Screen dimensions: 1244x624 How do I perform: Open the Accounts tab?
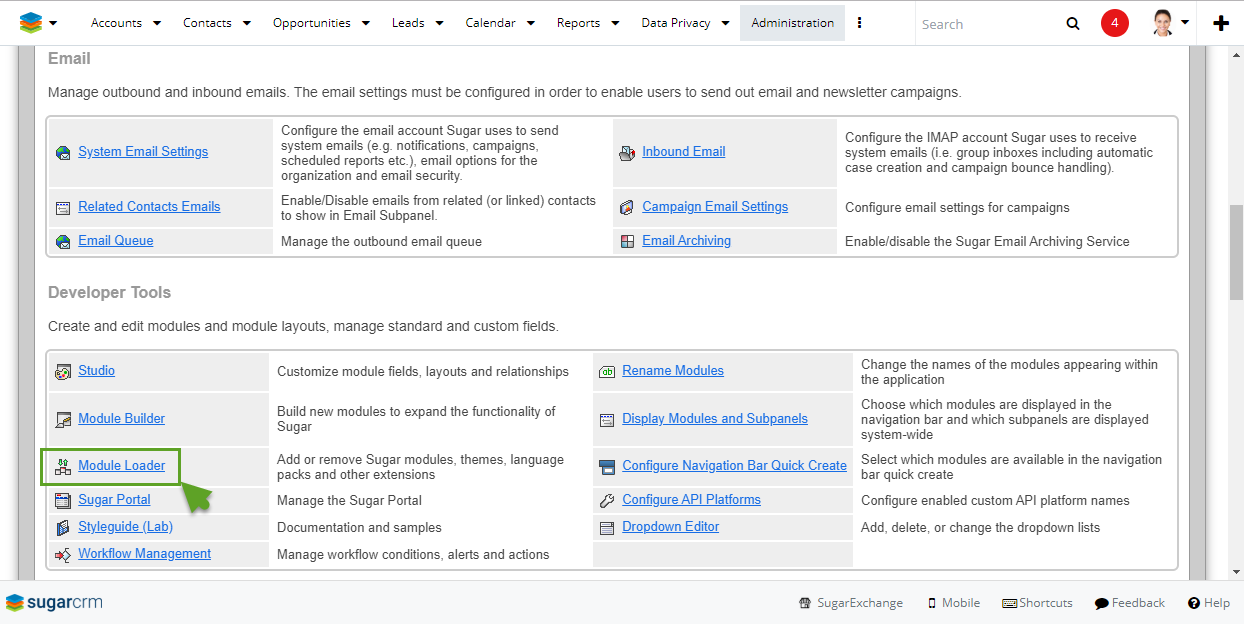[x=116, y=23]
